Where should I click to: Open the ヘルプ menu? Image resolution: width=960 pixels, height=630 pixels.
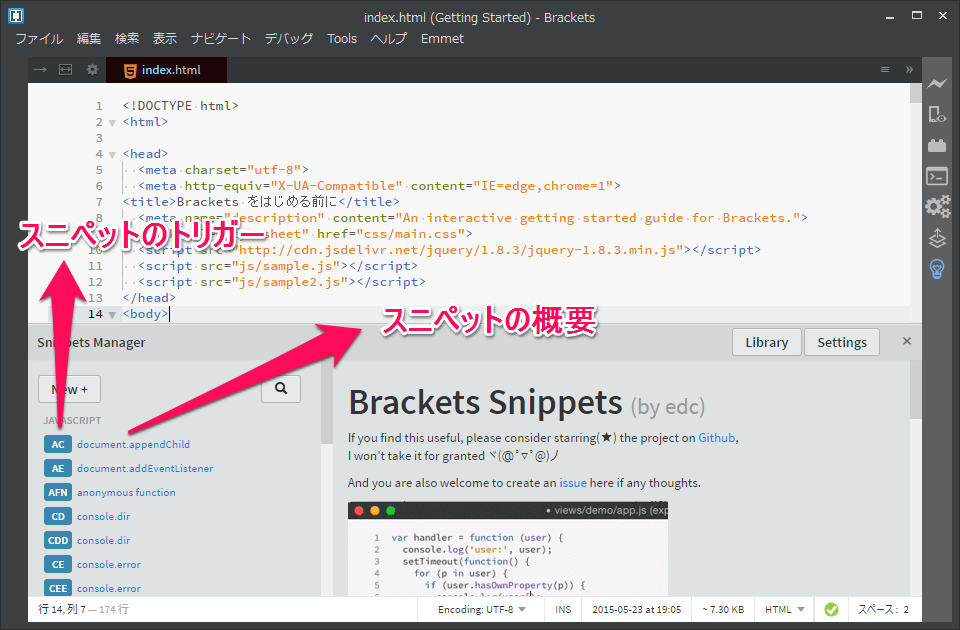pos(389,39)
